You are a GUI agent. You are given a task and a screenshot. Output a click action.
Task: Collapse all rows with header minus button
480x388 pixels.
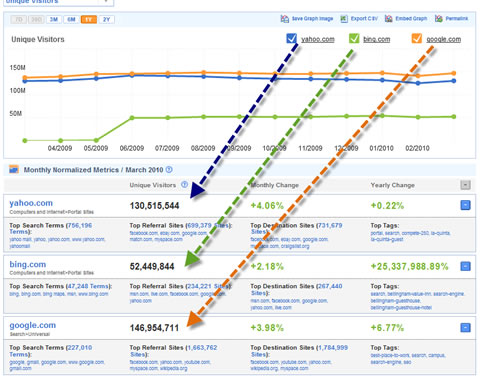pyautogui.click(x=465, y=185)
